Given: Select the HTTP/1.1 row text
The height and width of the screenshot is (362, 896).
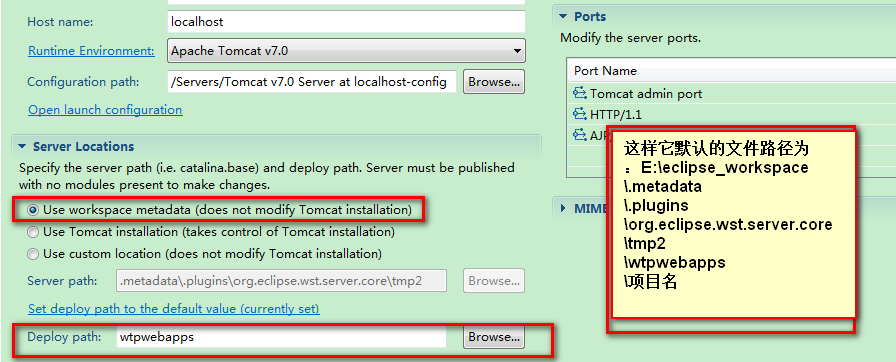Looking at the screenshot, I should point(615,115).
